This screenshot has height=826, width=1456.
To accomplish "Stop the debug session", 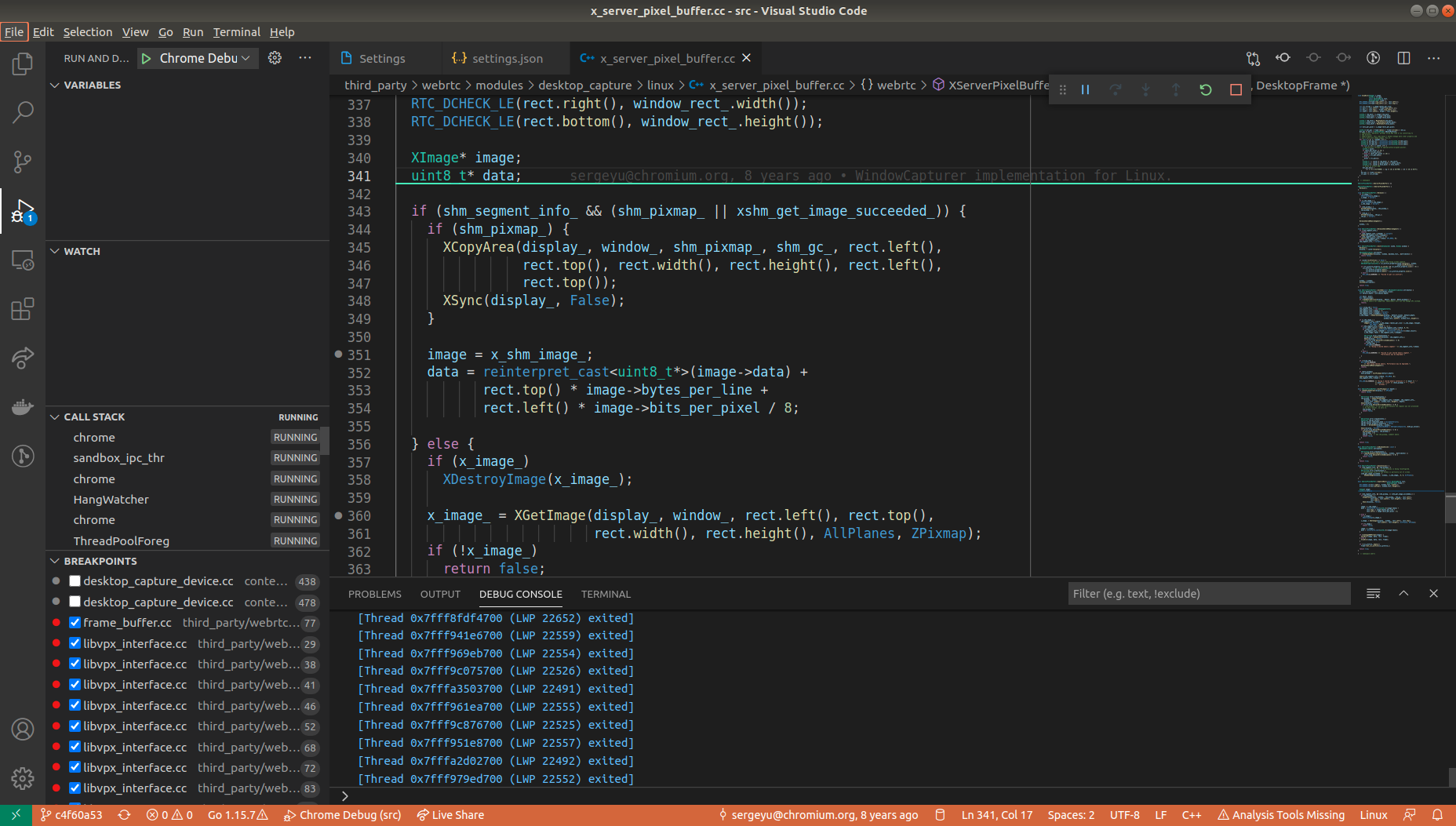I will point(1236,89).
